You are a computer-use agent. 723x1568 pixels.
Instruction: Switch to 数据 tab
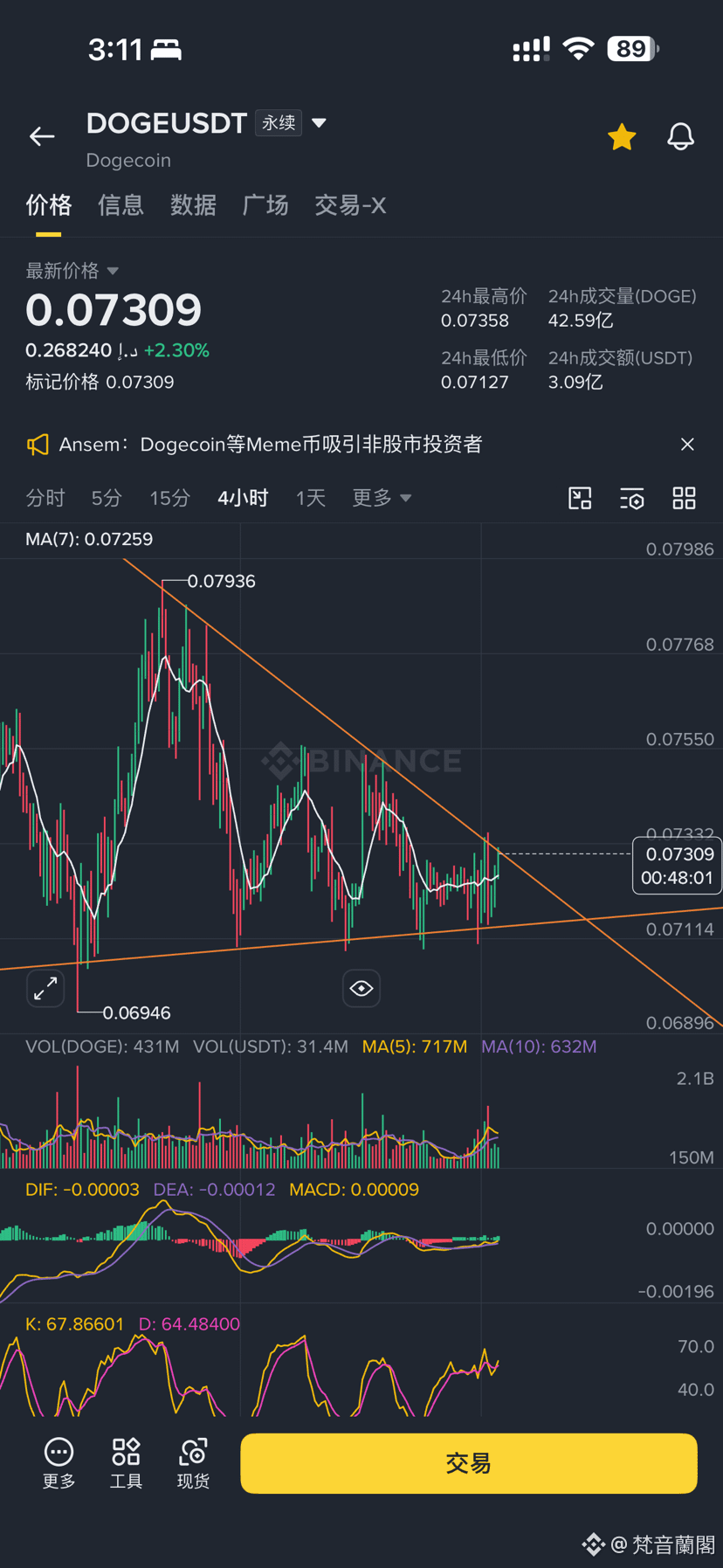point(193,205)
